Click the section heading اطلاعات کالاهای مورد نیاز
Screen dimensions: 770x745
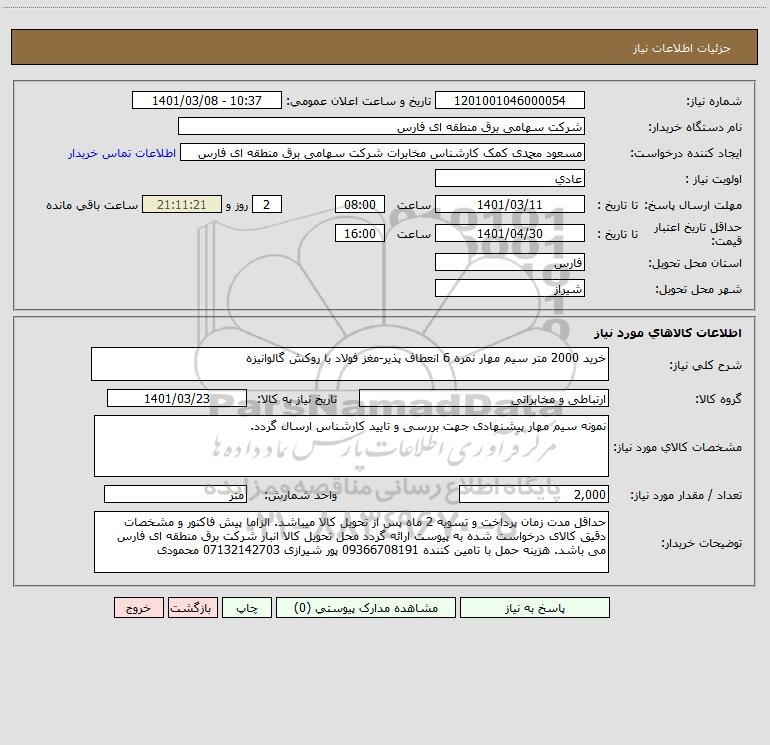(x=667, y=333)
